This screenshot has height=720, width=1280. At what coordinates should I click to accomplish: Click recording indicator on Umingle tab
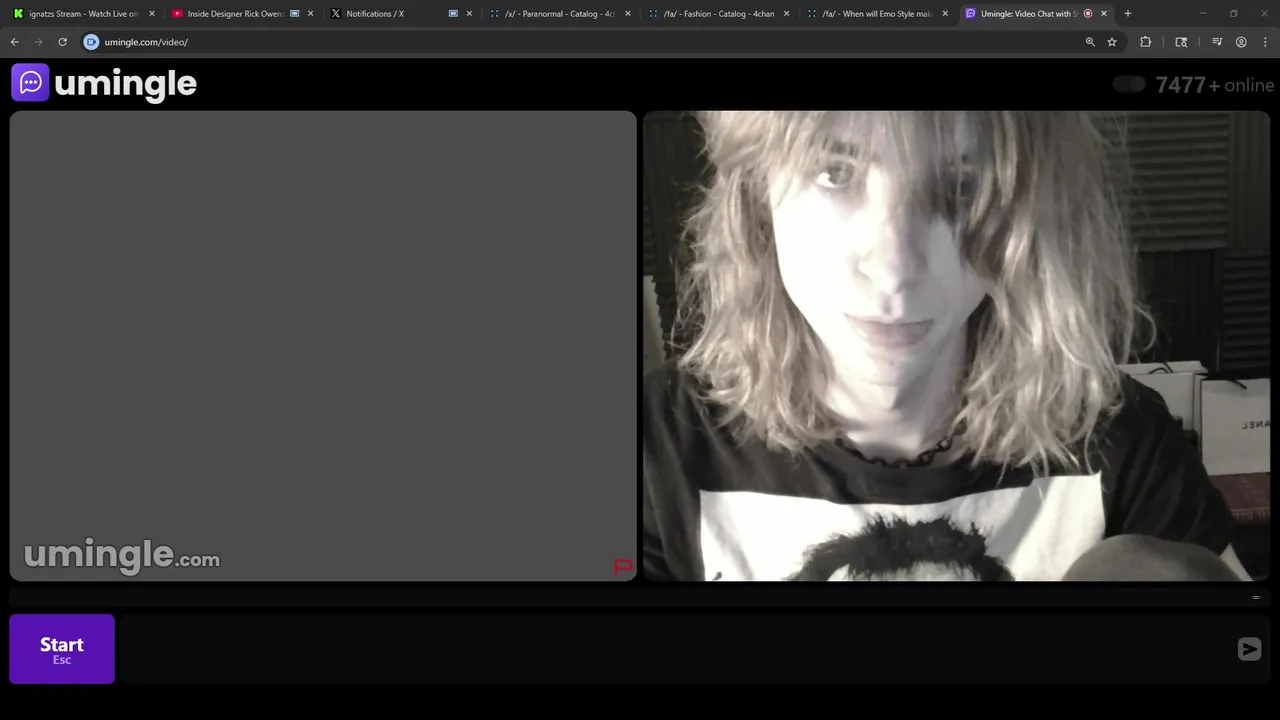coord(1088,14)
